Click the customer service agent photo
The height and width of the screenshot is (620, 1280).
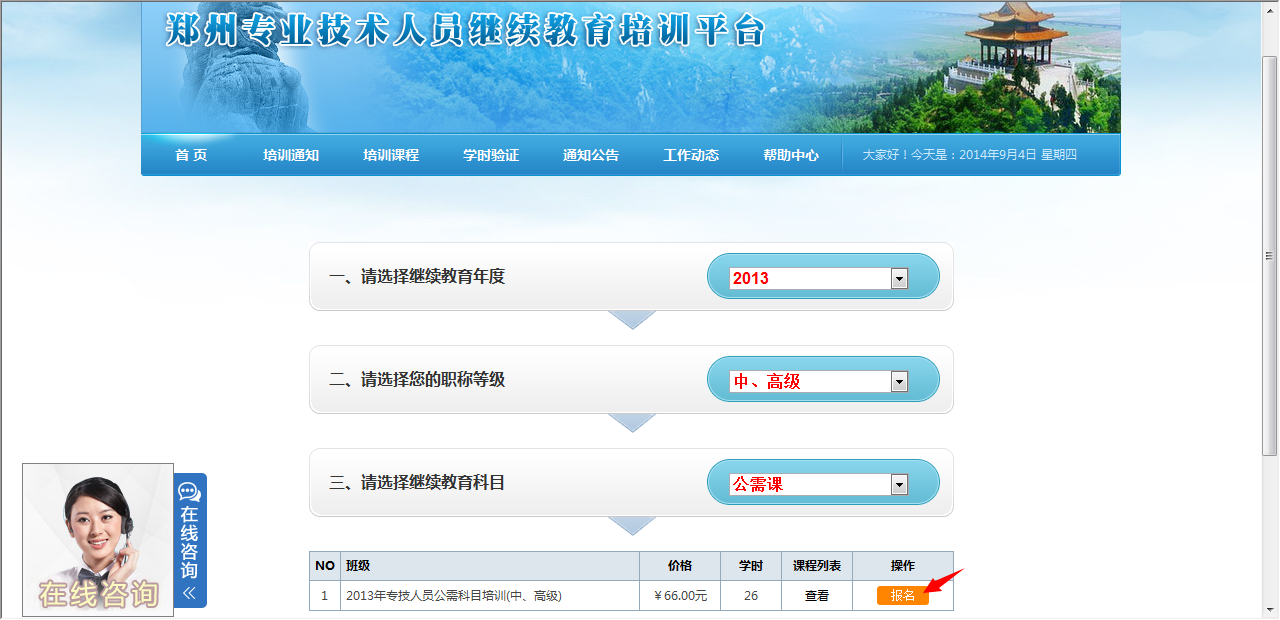(98, 540)
